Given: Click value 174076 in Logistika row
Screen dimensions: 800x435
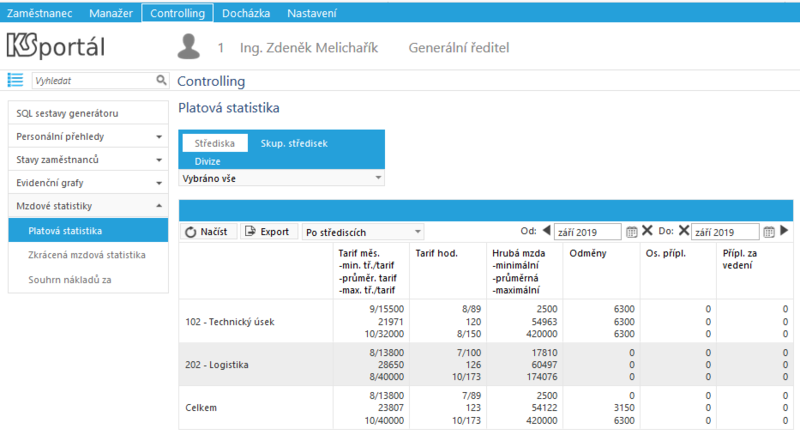Looking at the screenshot, I should pyautogui.click(x=542, y=377).
